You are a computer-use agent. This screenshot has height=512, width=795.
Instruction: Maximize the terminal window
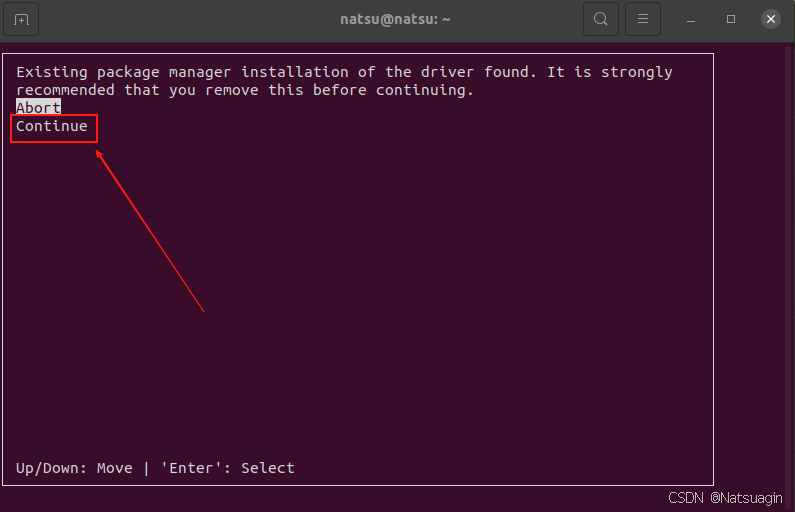click(x=731, y=19)
